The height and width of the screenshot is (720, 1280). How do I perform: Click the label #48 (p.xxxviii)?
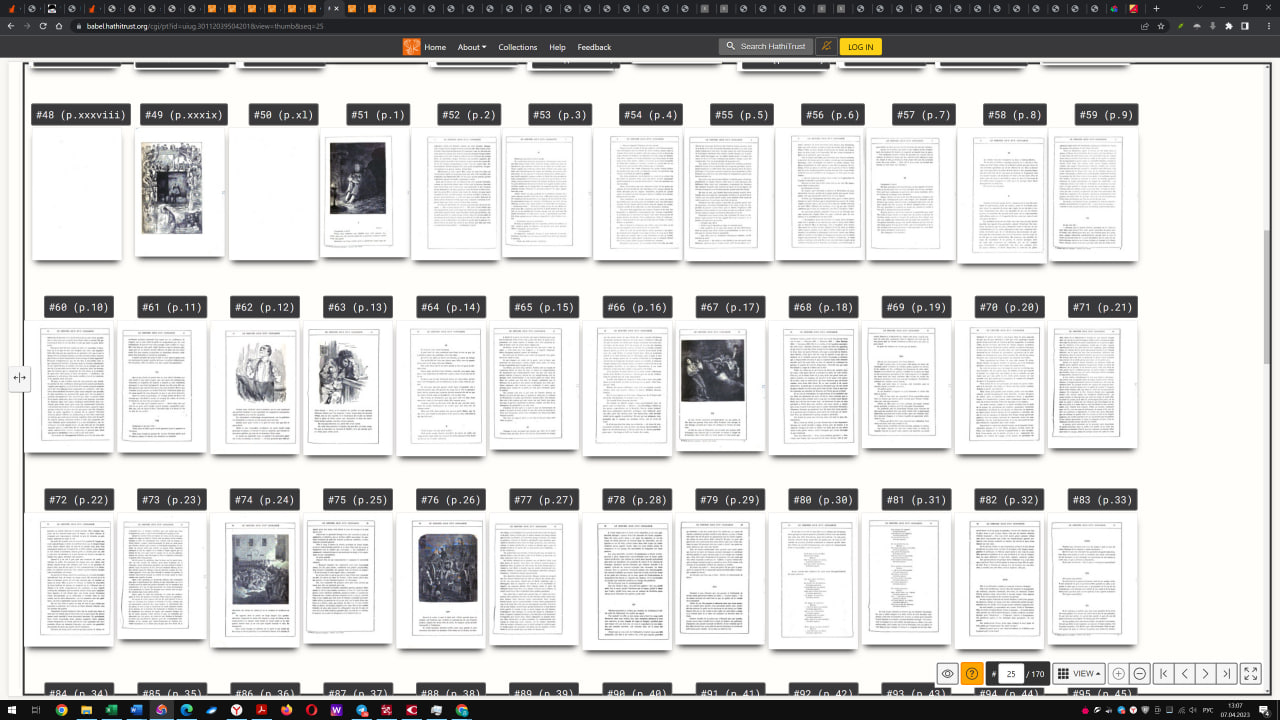coord(82,115)
